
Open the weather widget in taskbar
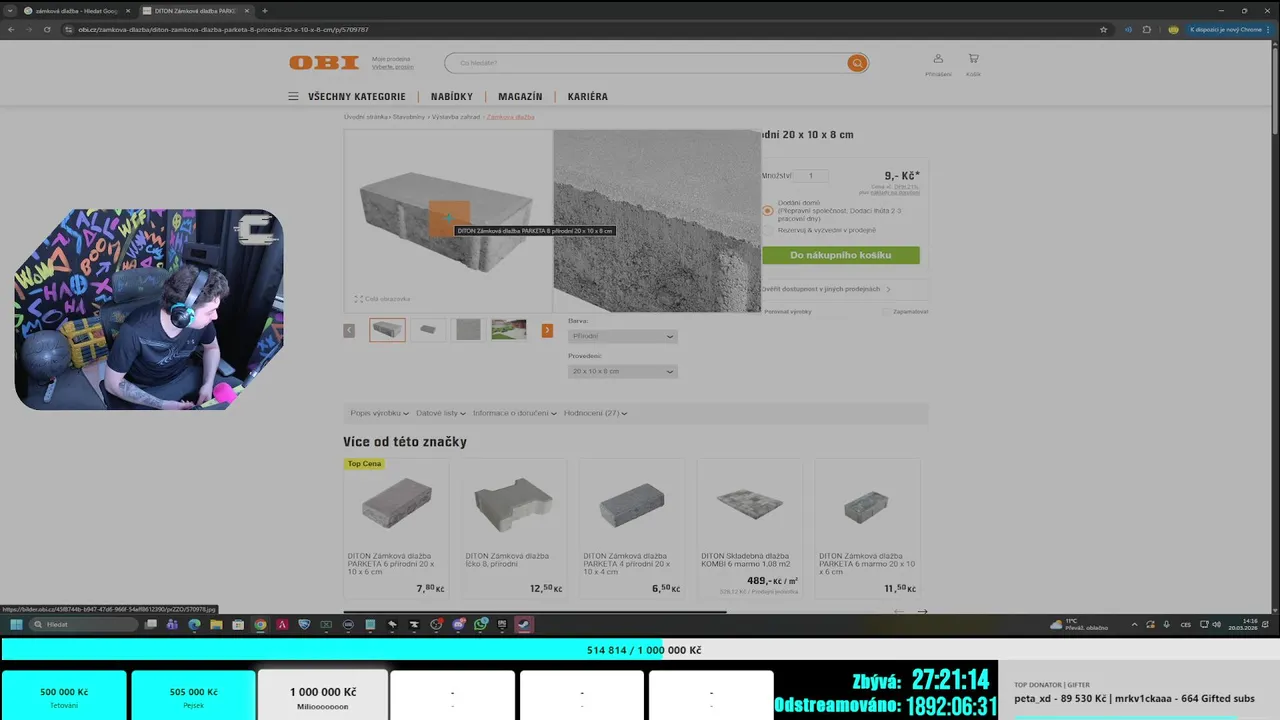(1079, 624)
